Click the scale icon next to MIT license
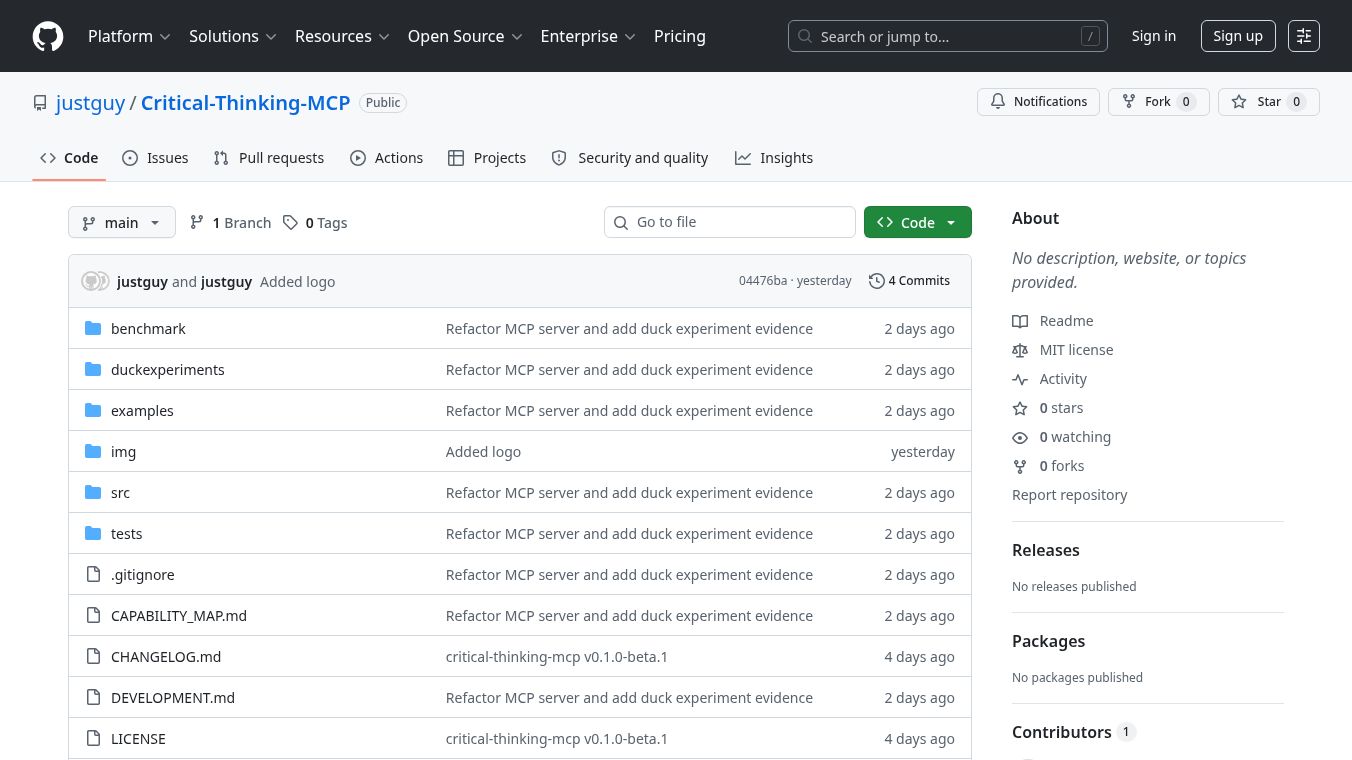1352x760 pixels. click(1020, 350)
